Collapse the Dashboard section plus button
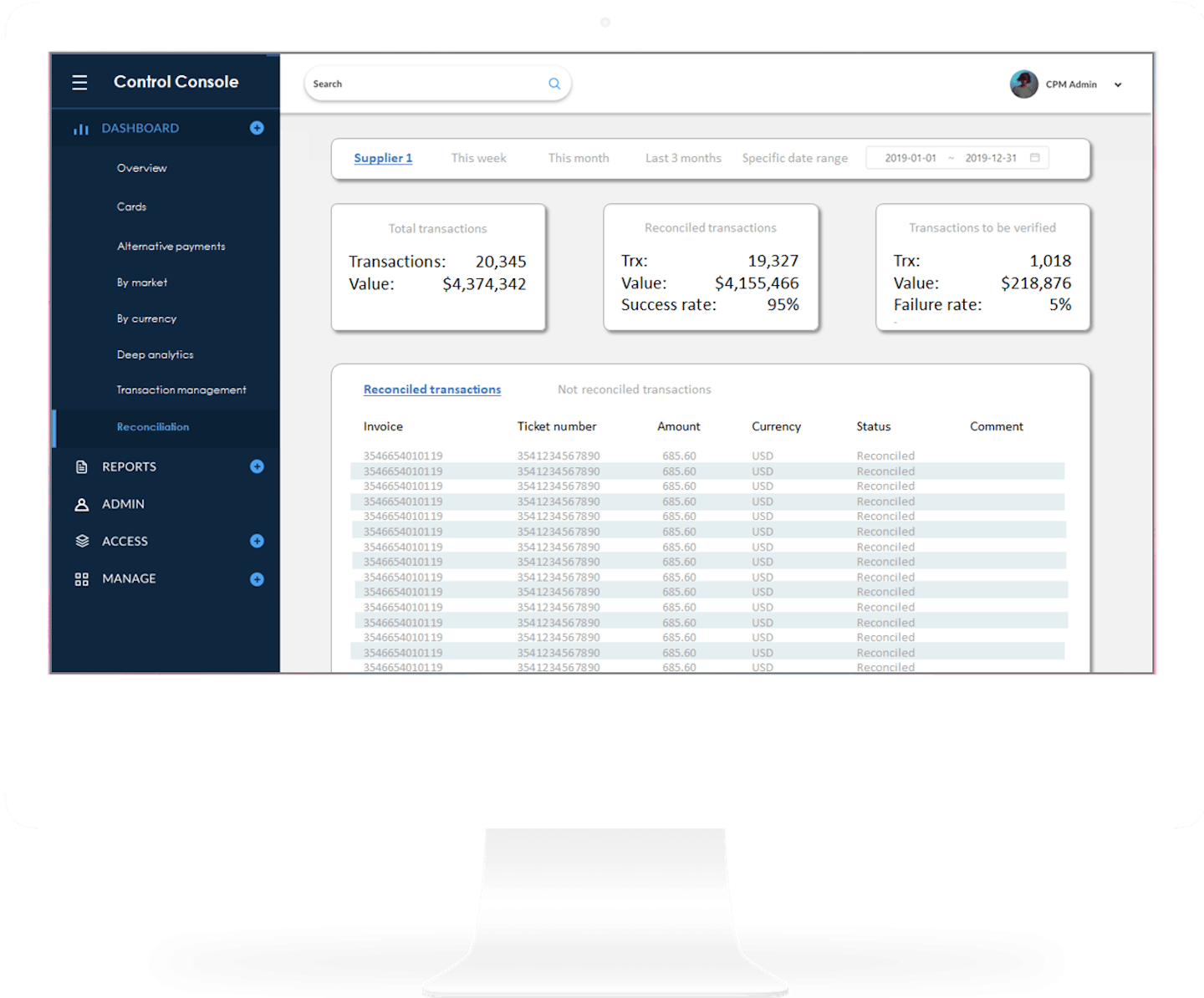Image resolution: width=1204 pixels, height=998 pixels. (x=257, y=128)
